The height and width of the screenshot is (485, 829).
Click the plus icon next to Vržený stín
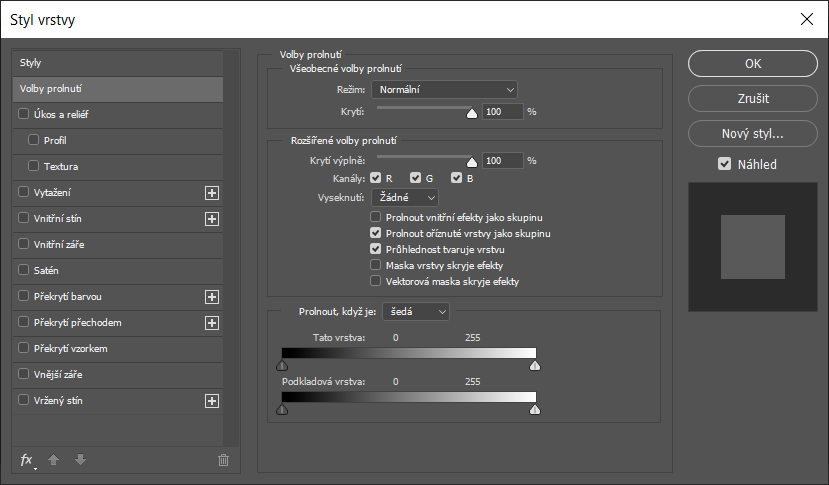211,401
